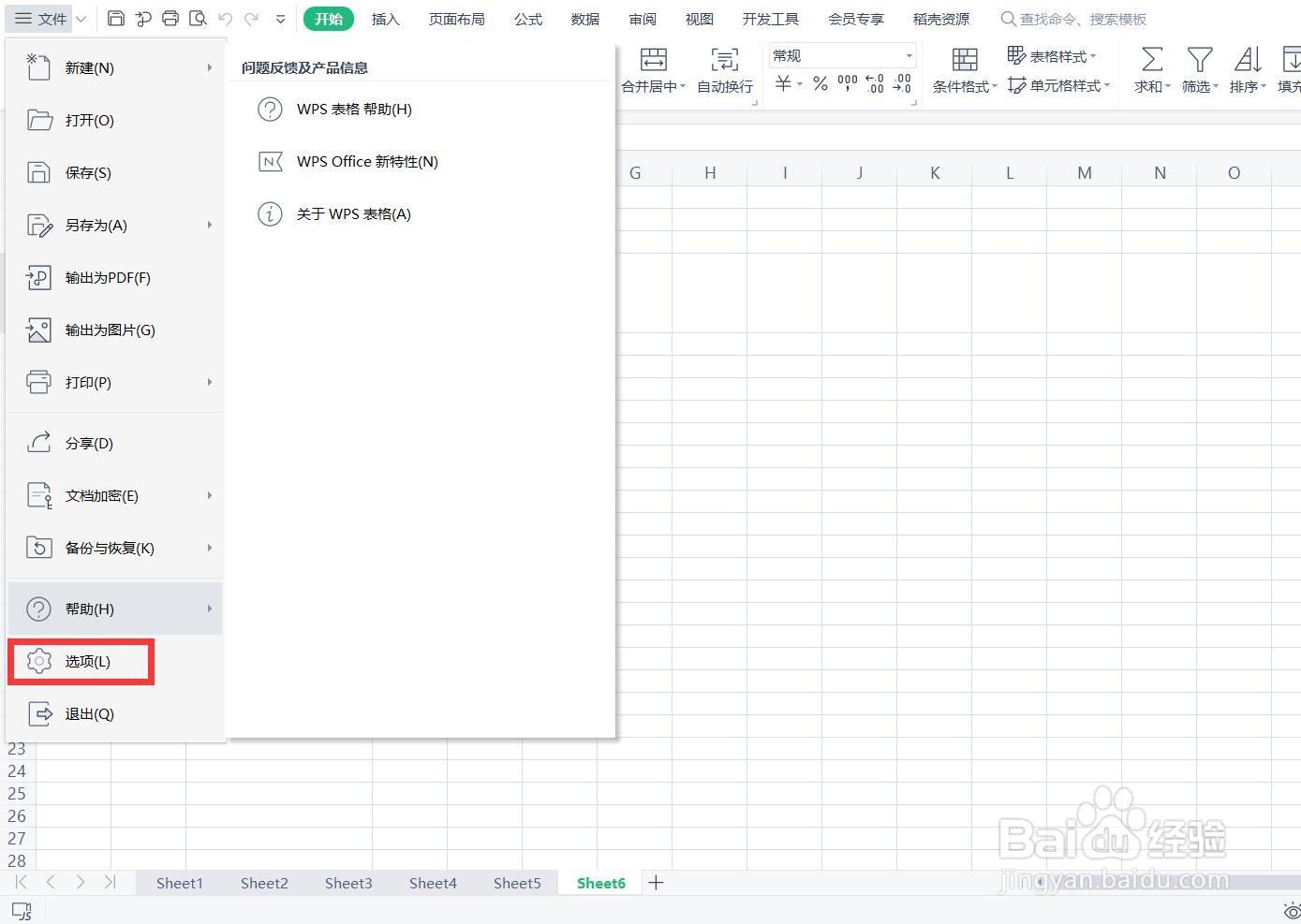Viewport: 1301px width, 924px height.
Task: Add a new sheet with plus button
Action: [656, 883]
